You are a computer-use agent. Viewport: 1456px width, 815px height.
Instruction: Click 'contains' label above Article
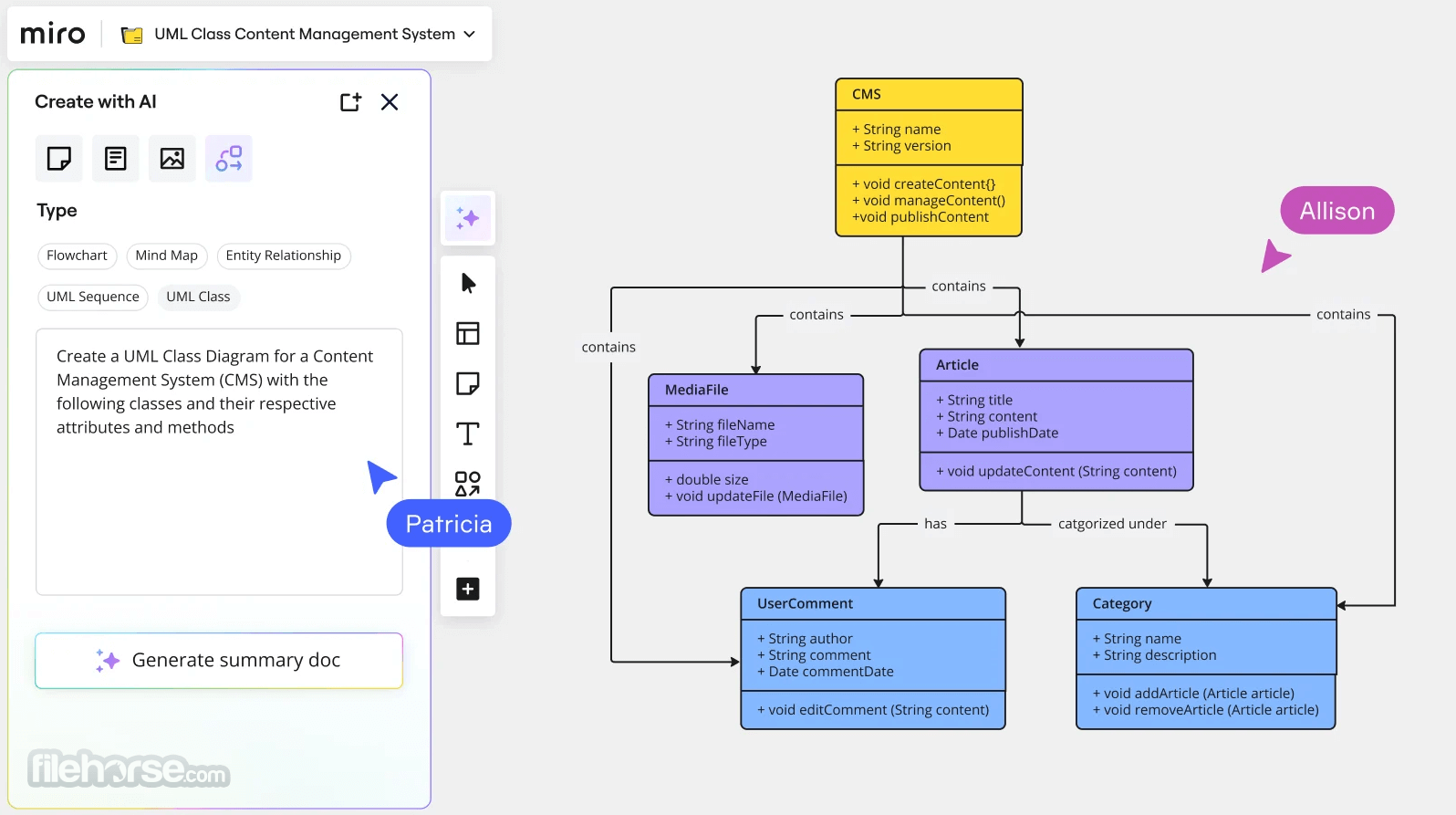(x=959, y=287)
